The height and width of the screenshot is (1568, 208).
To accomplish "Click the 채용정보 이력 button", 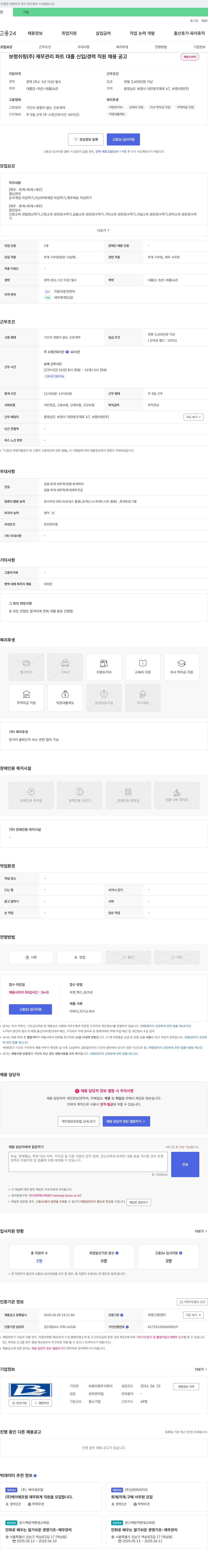I will pos(186,1387).
